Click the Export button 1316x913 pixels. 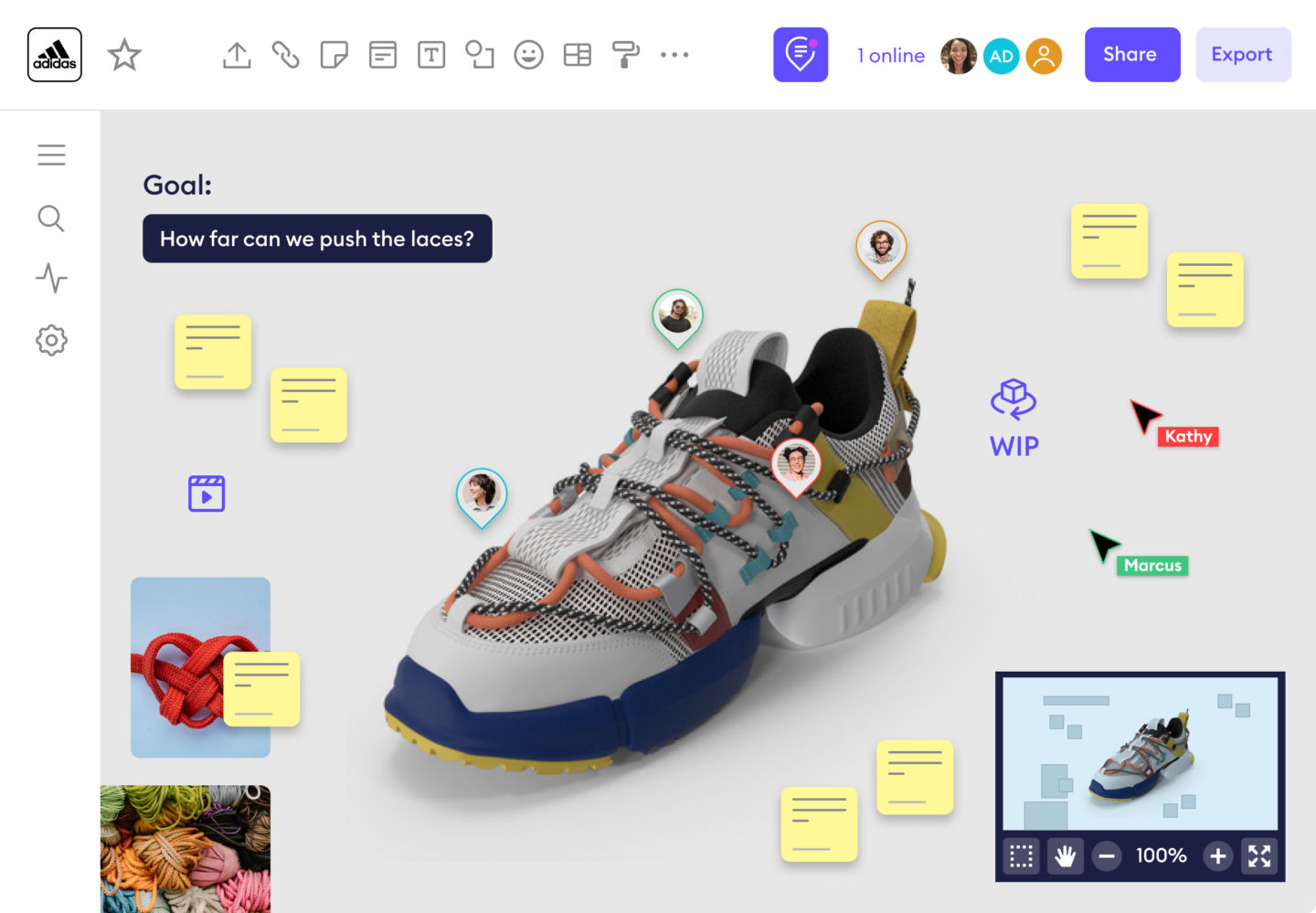pyautogui.click(x=1243, y=55)
